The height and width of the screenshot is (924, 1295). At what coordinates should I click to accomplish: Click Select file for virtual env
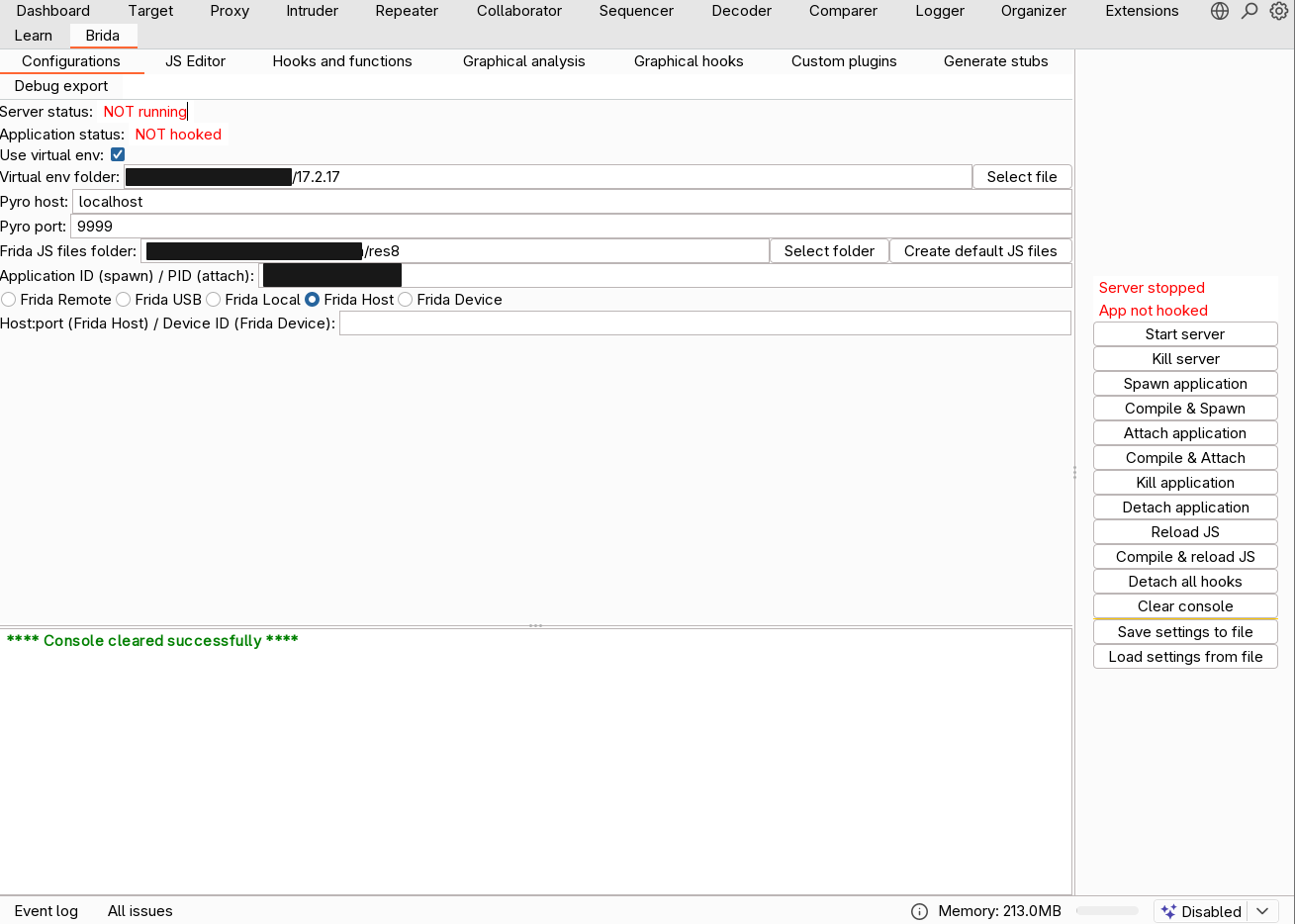1022,177
